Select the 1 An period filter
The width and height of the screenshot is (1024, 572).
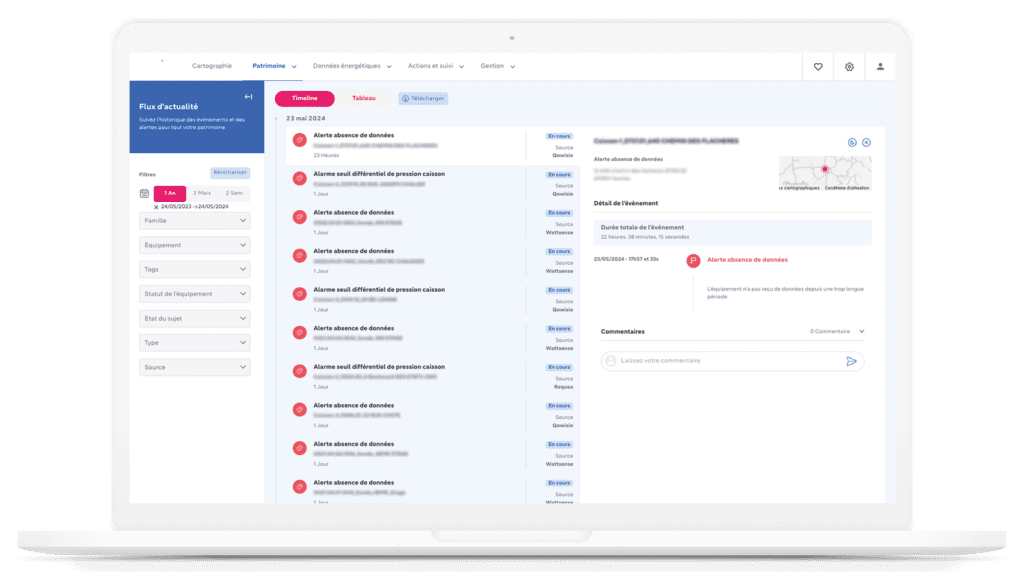(170, 193)
